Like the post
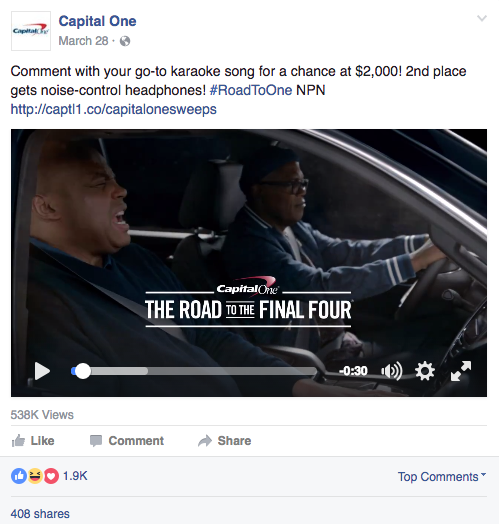The image size is (499, 524). coord(33,441)
